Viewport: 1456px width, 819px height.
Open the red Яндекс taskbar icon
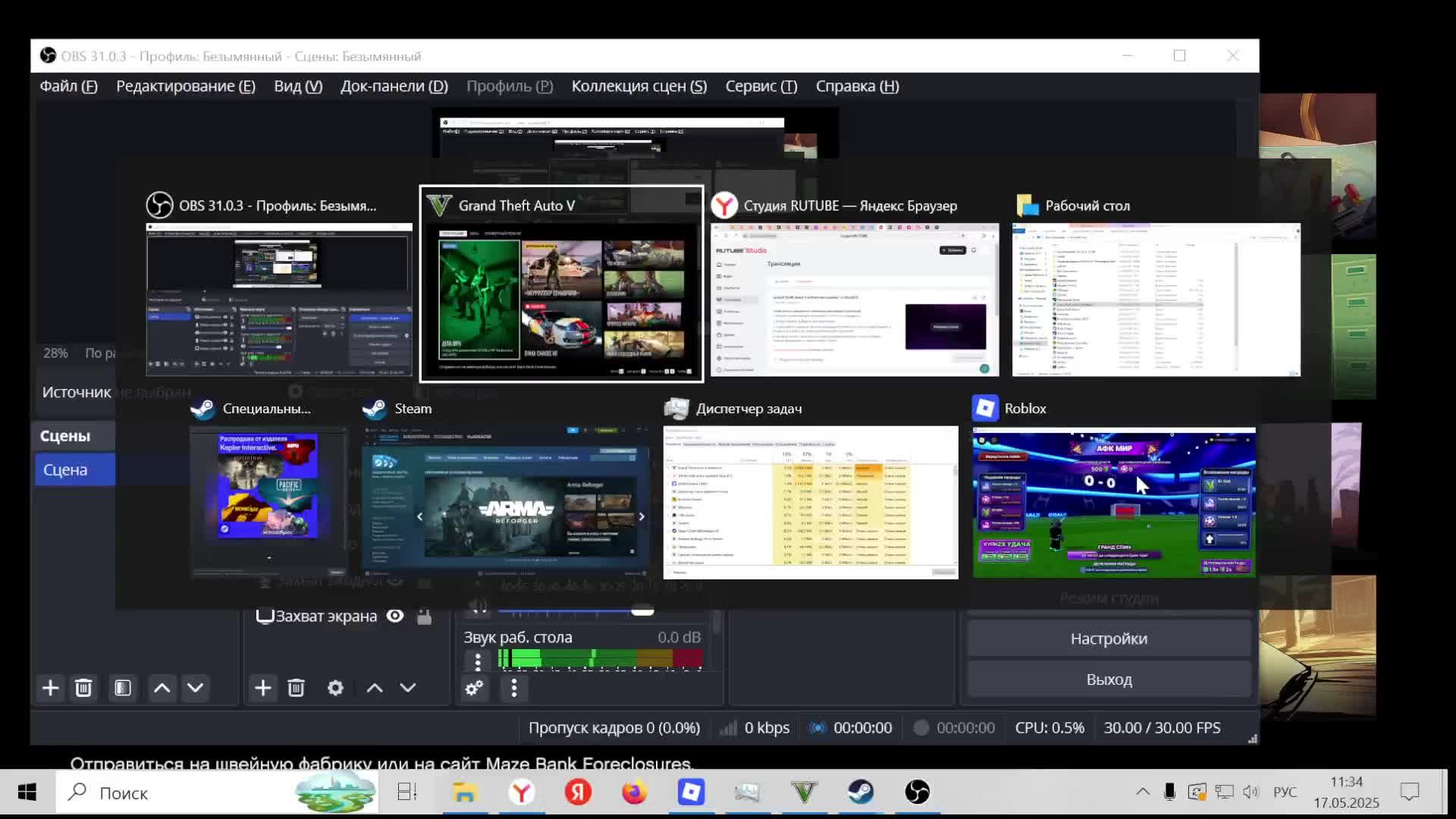578,792
